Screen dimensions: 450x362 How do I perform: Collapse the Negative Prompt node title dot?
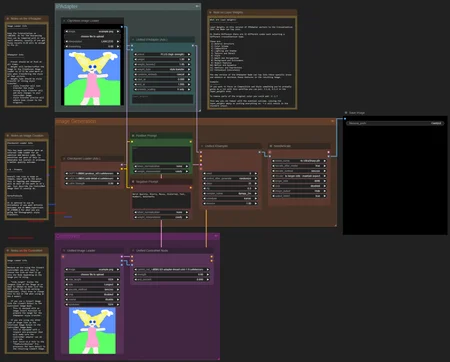(x=133, y=182)
